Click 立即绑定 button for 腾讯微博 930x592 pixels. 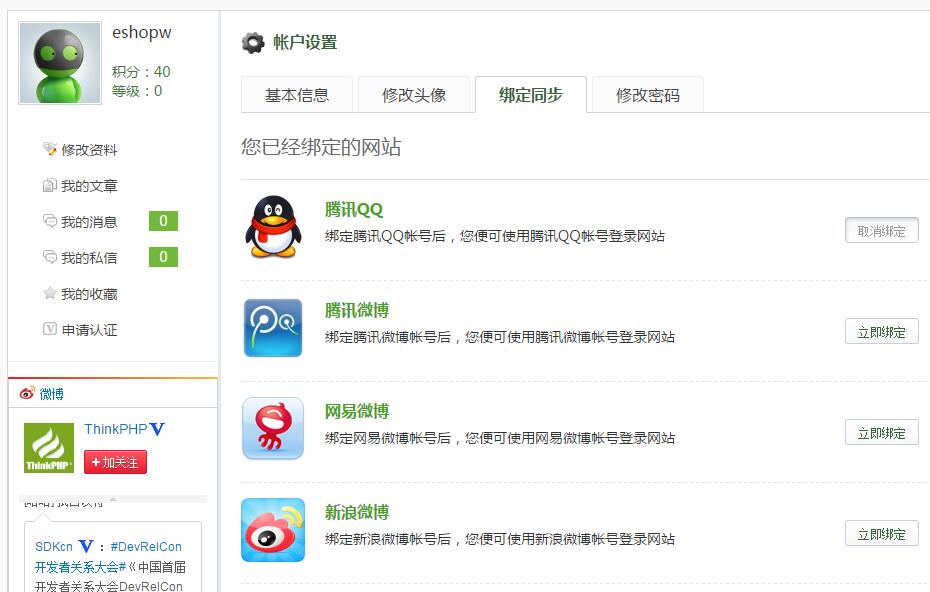[x=881, y=331]
